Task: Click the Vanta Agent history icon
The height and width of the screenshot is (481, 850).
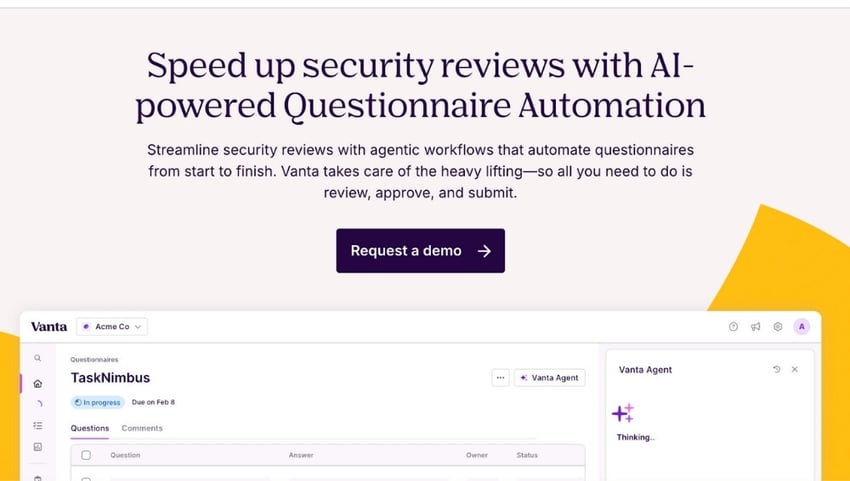Action: point(777,370)
